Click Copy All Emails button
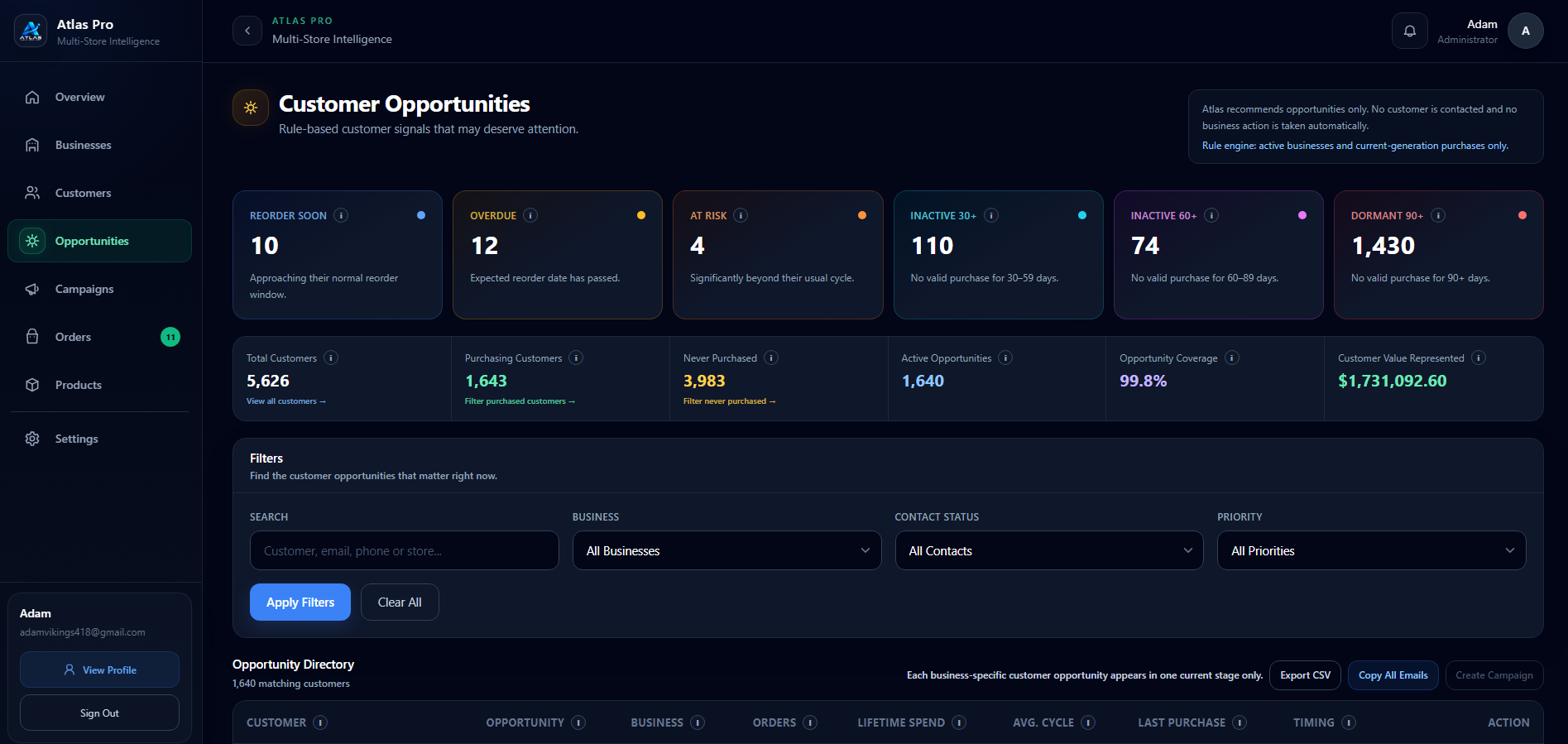Screen dimensions: 1568x744 click(x=1393, y=675)
